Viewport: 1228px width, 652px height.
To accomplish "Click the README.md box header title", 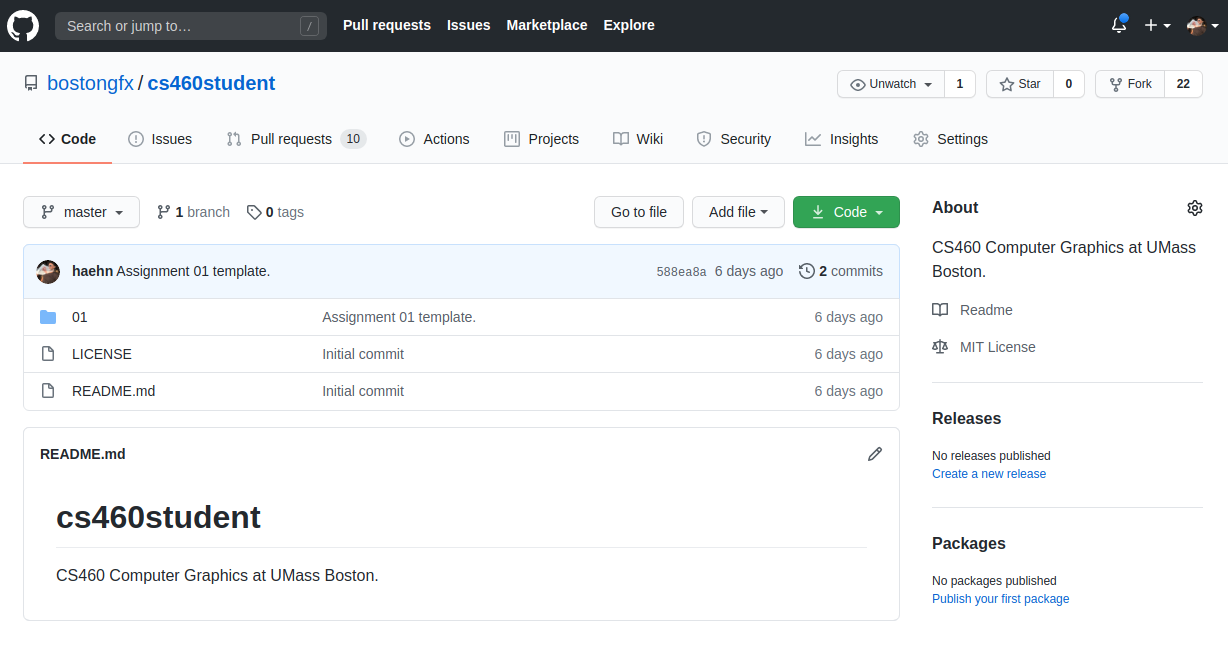I will click(83, 454).
